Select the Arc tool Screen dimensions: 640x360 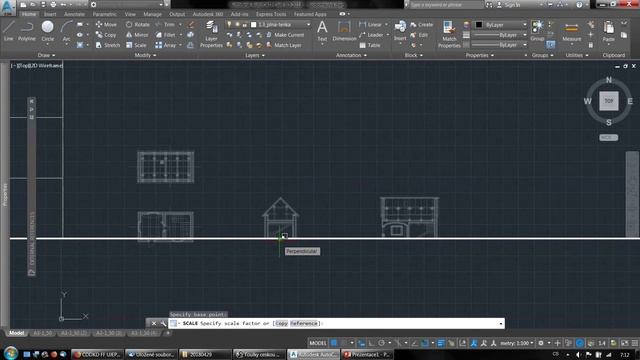[66, 31]
